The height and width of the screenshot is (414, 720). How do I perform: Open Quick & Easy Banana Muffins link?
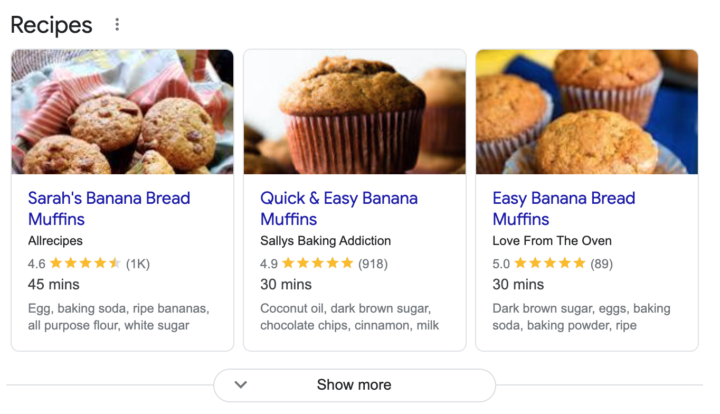339,208
